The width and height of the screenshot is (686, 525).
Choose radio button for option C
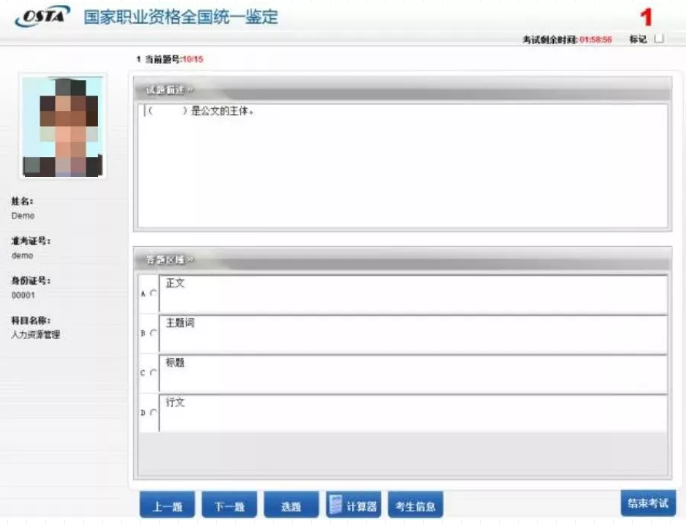153,373
